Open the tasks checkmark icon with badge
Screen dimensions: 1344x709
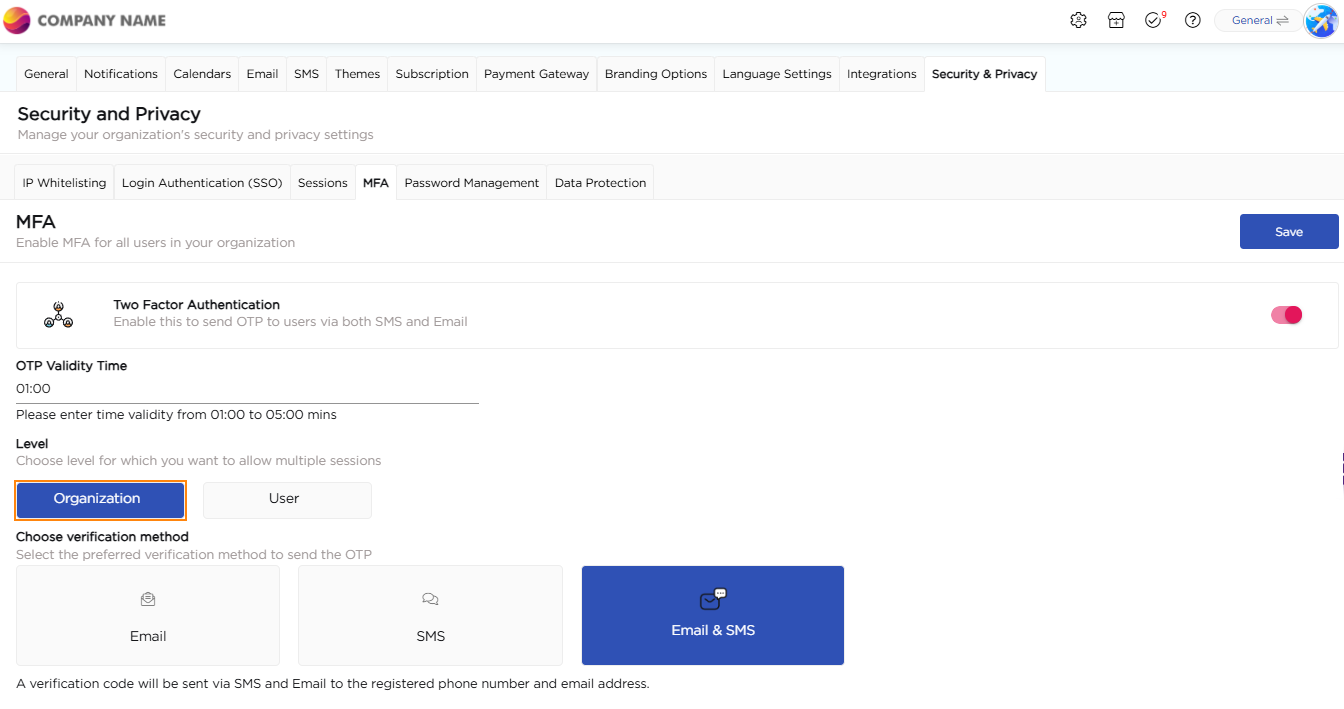coord(1154,20)
